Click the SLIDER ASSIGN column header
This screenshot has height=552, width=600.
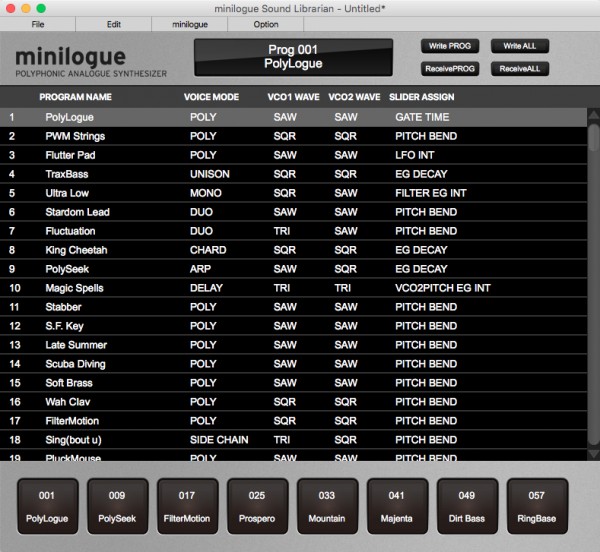pos(422,97)
